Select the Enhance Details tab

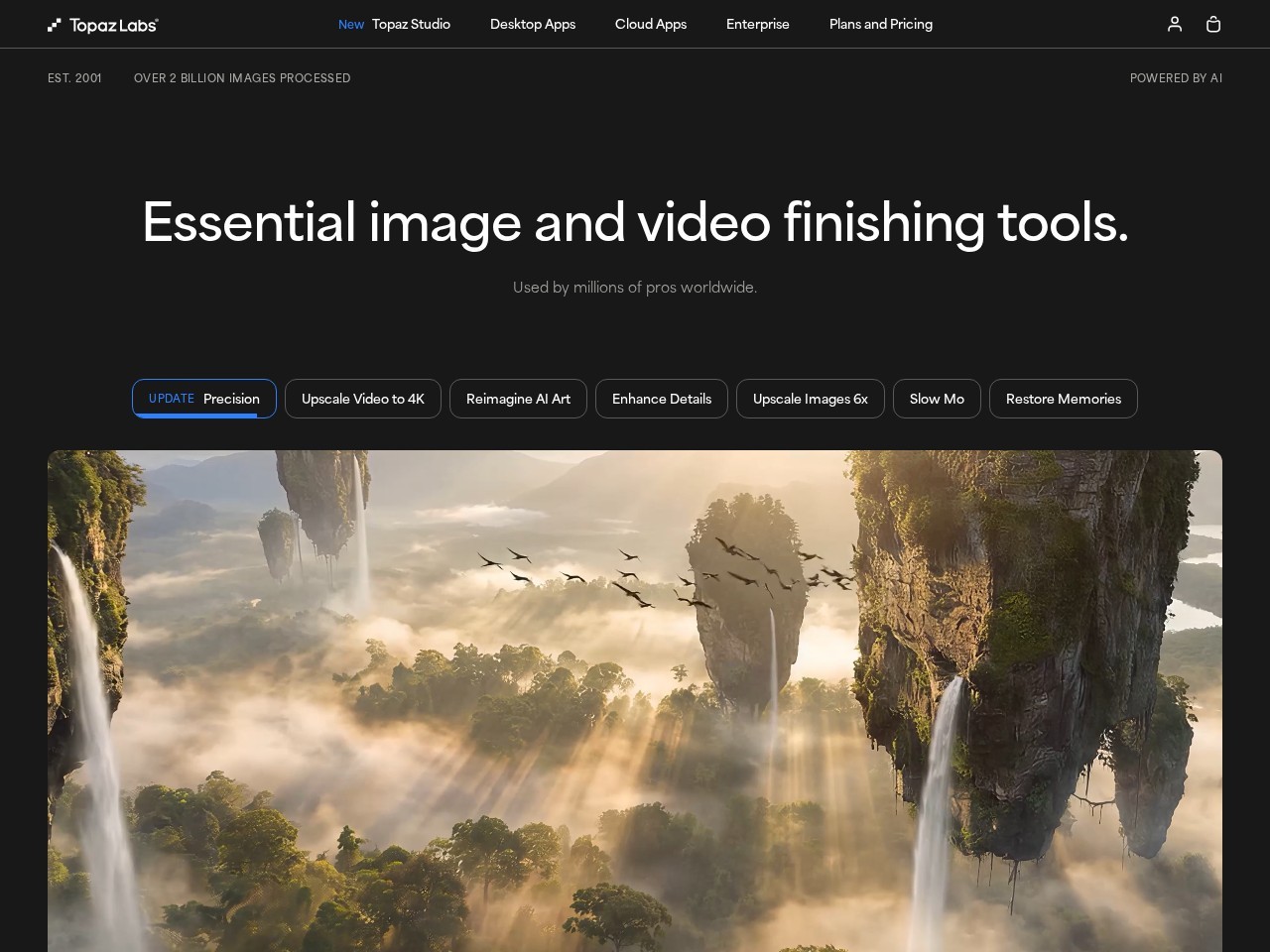point(662,399)
